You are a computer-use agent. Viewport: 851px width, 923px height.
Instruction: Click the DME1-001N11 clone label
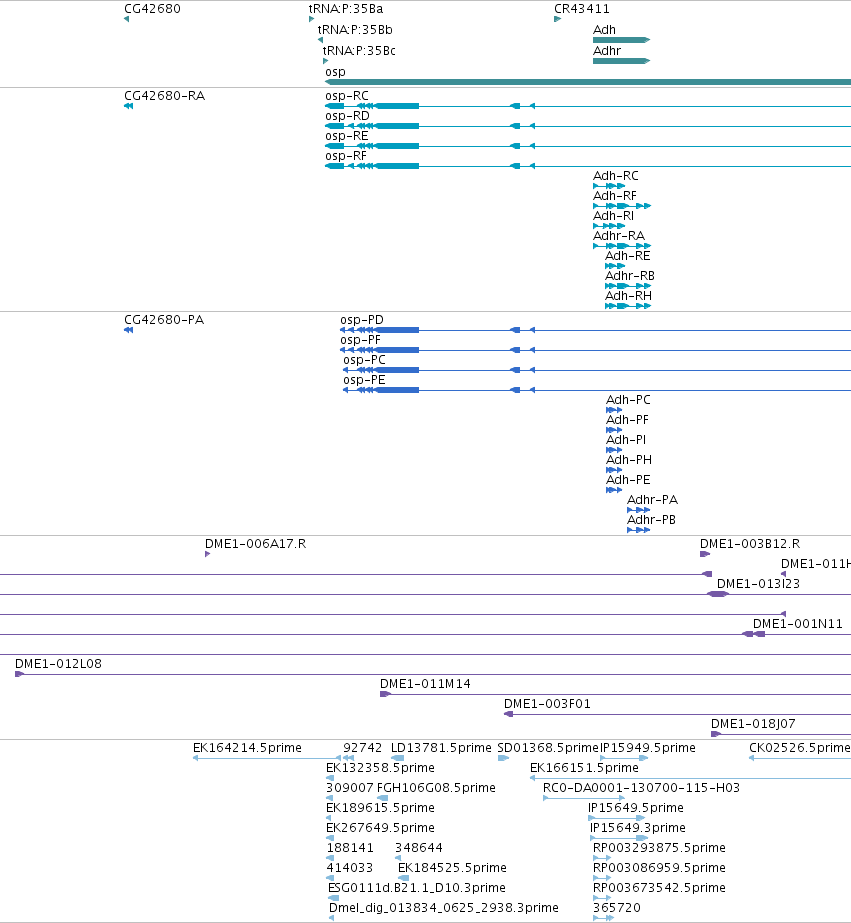click(797, 624)
